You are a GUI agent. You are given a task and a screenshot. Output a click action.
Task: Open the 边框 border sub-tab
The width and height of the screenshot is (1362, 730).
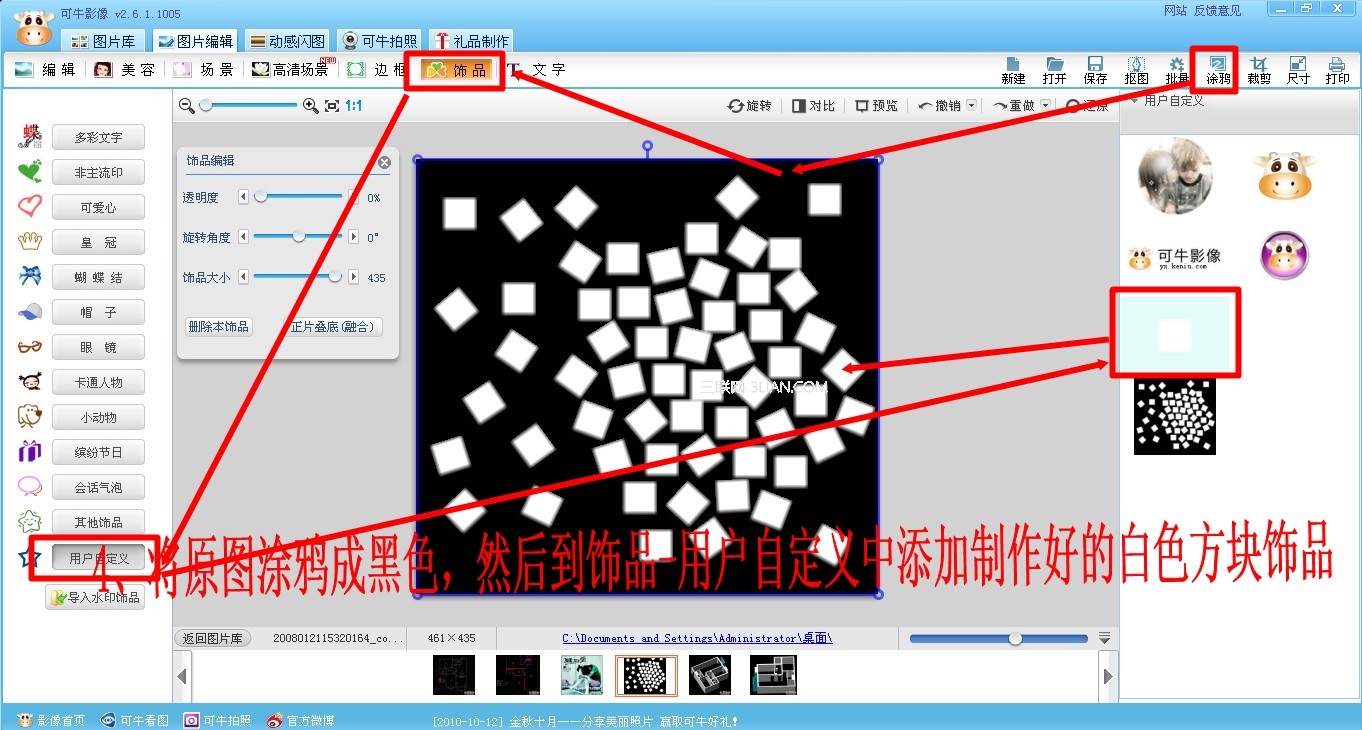(377, 70)
